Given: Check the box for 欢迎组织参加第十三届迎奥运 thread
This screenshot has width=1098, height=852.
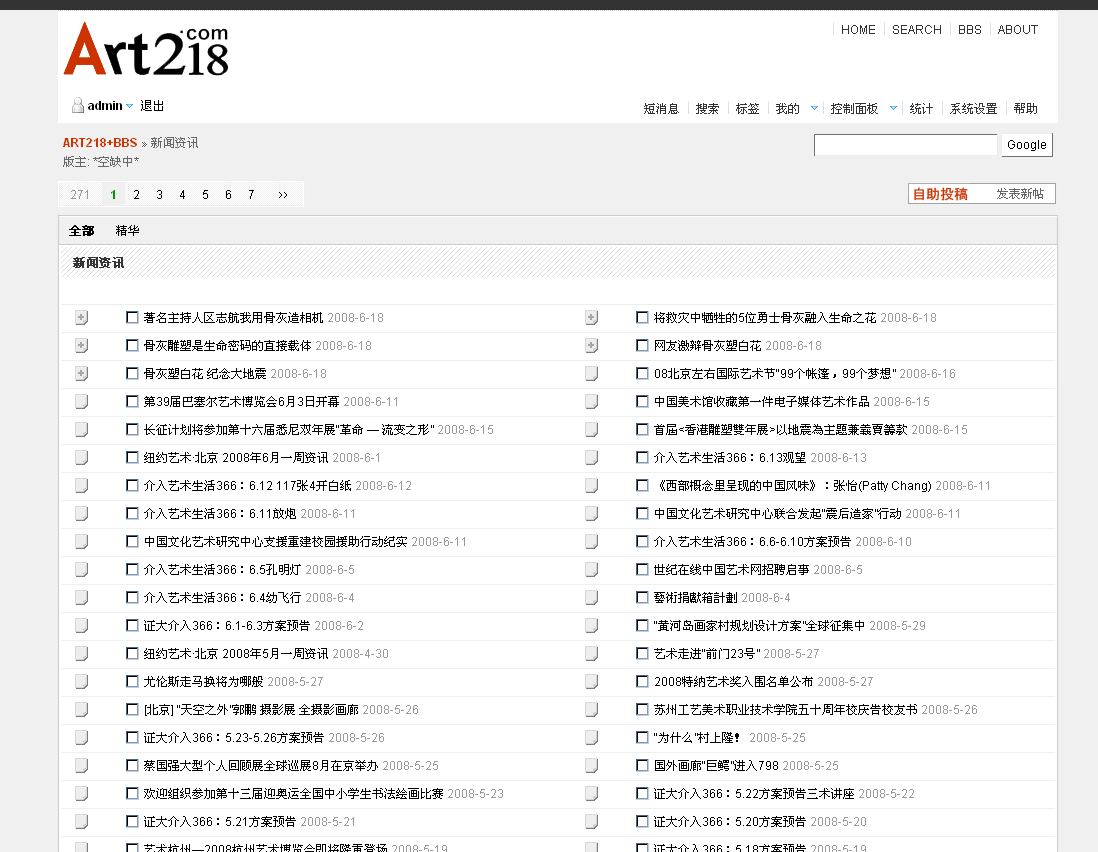Looking at the screenshot, I should (132, 793).
